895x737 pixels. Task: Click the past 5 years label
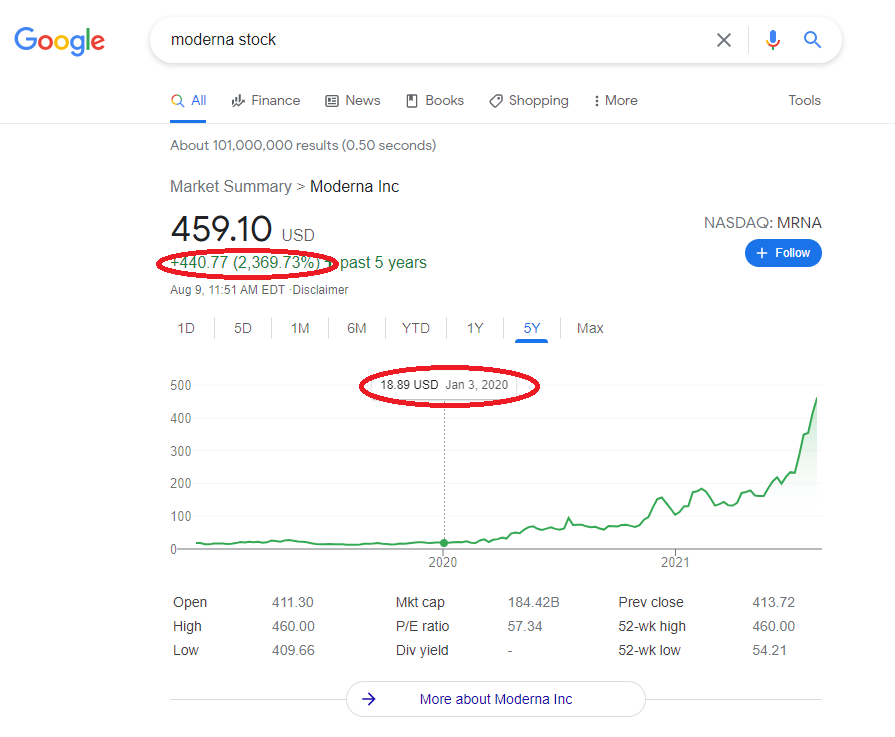point(383,263)
